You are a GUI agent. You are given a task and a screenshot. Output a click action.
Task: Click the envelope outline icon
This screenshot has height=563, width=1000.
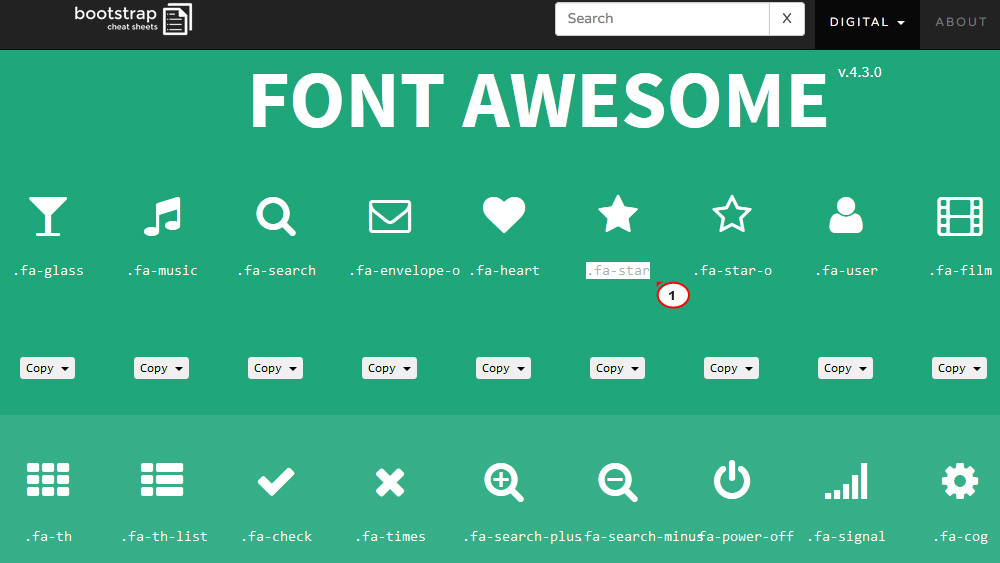coord(390,216)
